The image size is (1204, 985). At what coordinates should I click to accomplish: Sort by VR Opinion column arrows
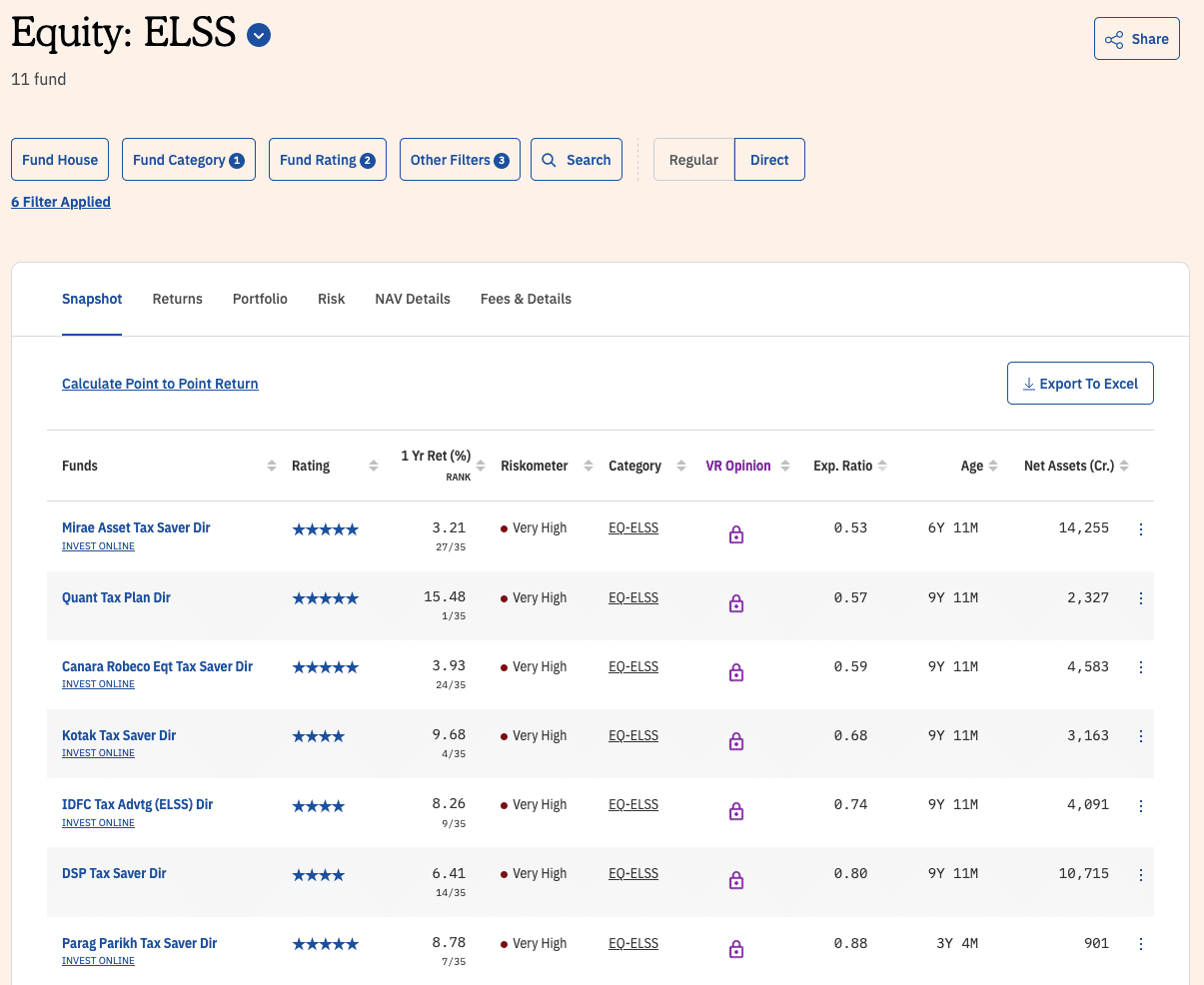[x=785, y=467]
